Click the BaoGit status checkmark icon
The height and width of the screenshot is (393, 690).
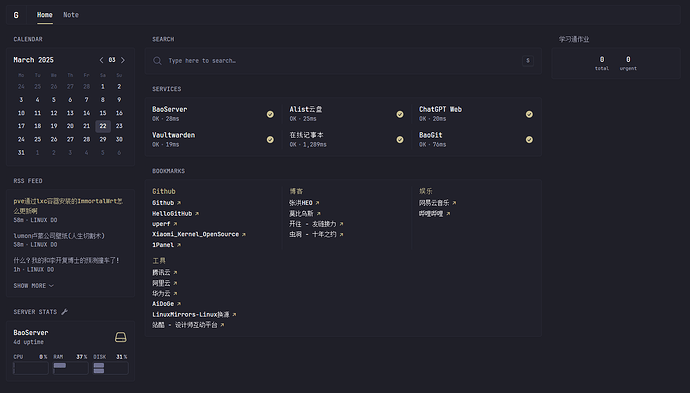(x=529, y=140)
